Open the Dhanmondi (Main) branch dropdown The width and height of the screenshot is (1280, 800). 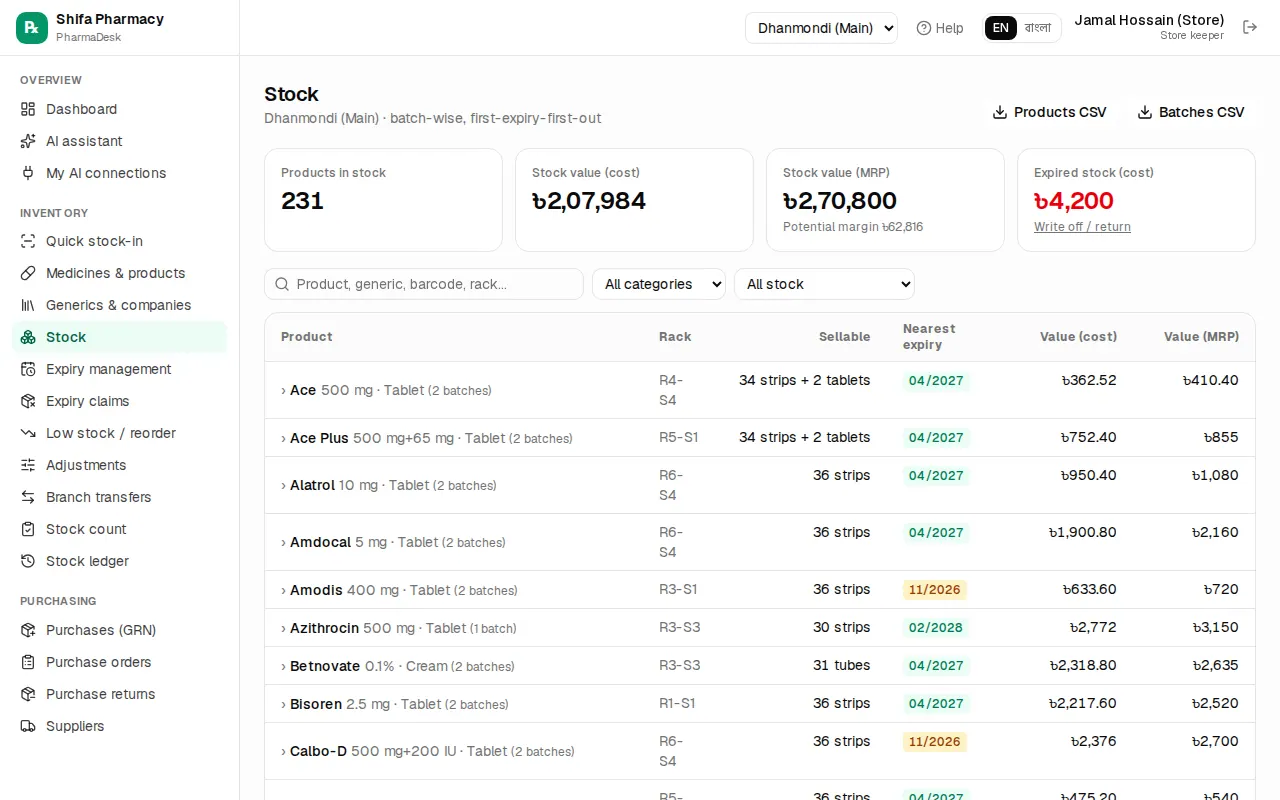click(821, 28)
